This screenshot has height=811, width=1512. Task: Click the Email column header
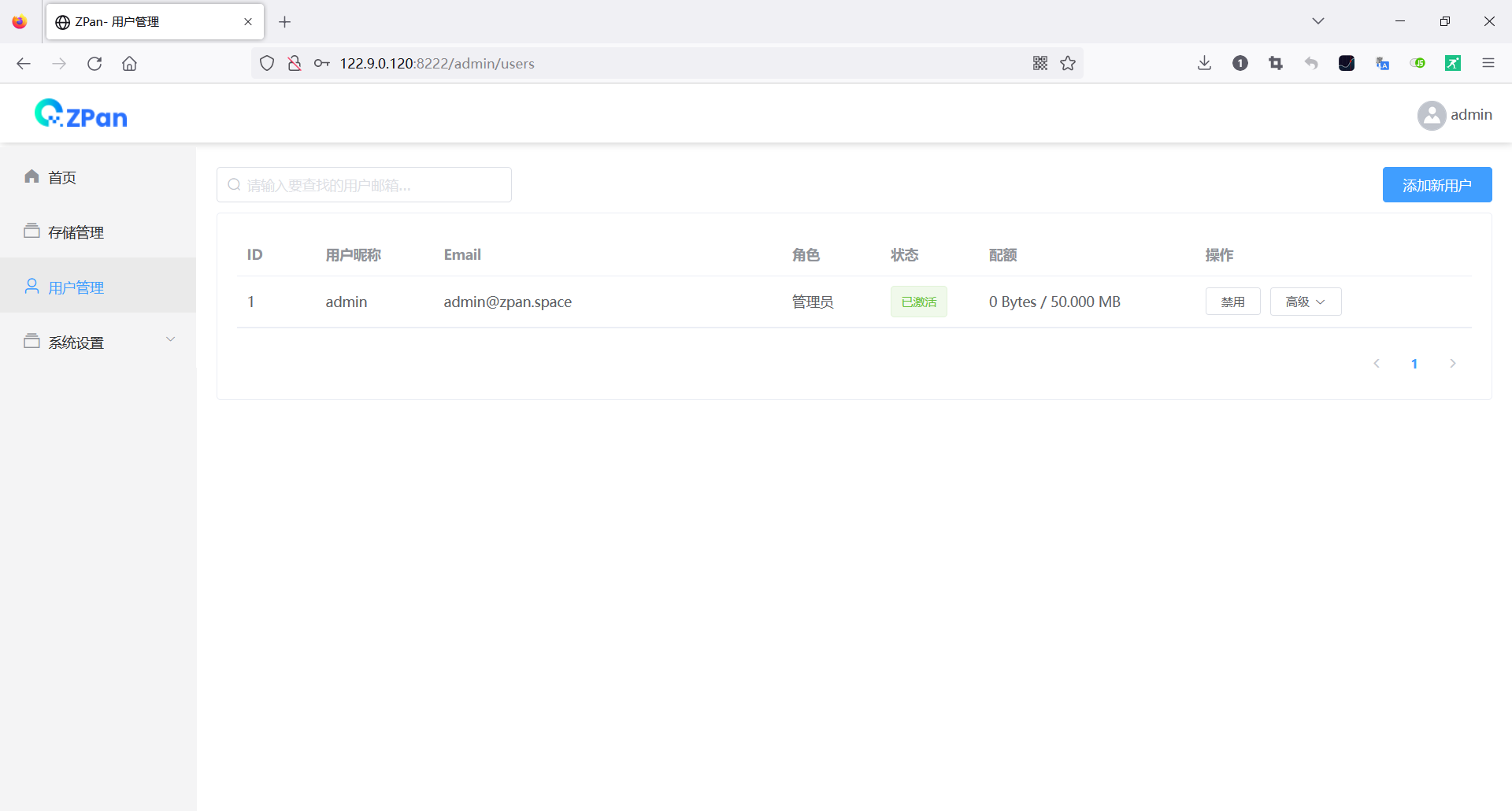tap(462, 255)
